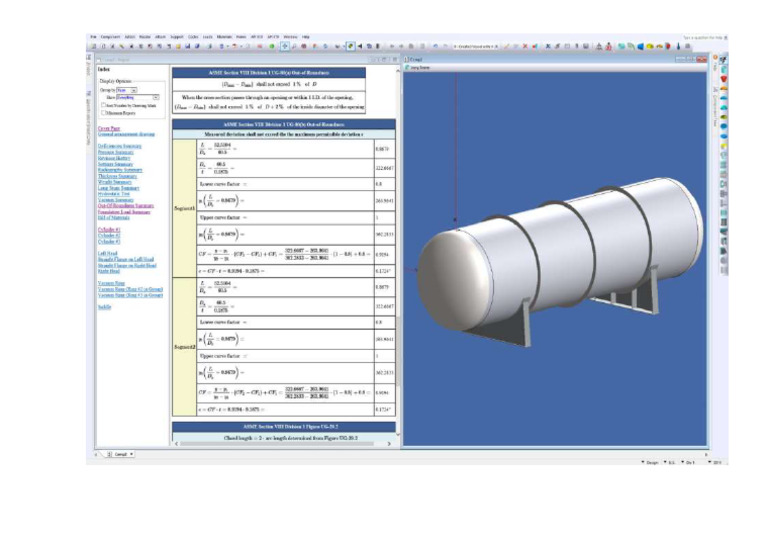
Task: Click the undo arrow toolbar icon
Action: point(435,47)
